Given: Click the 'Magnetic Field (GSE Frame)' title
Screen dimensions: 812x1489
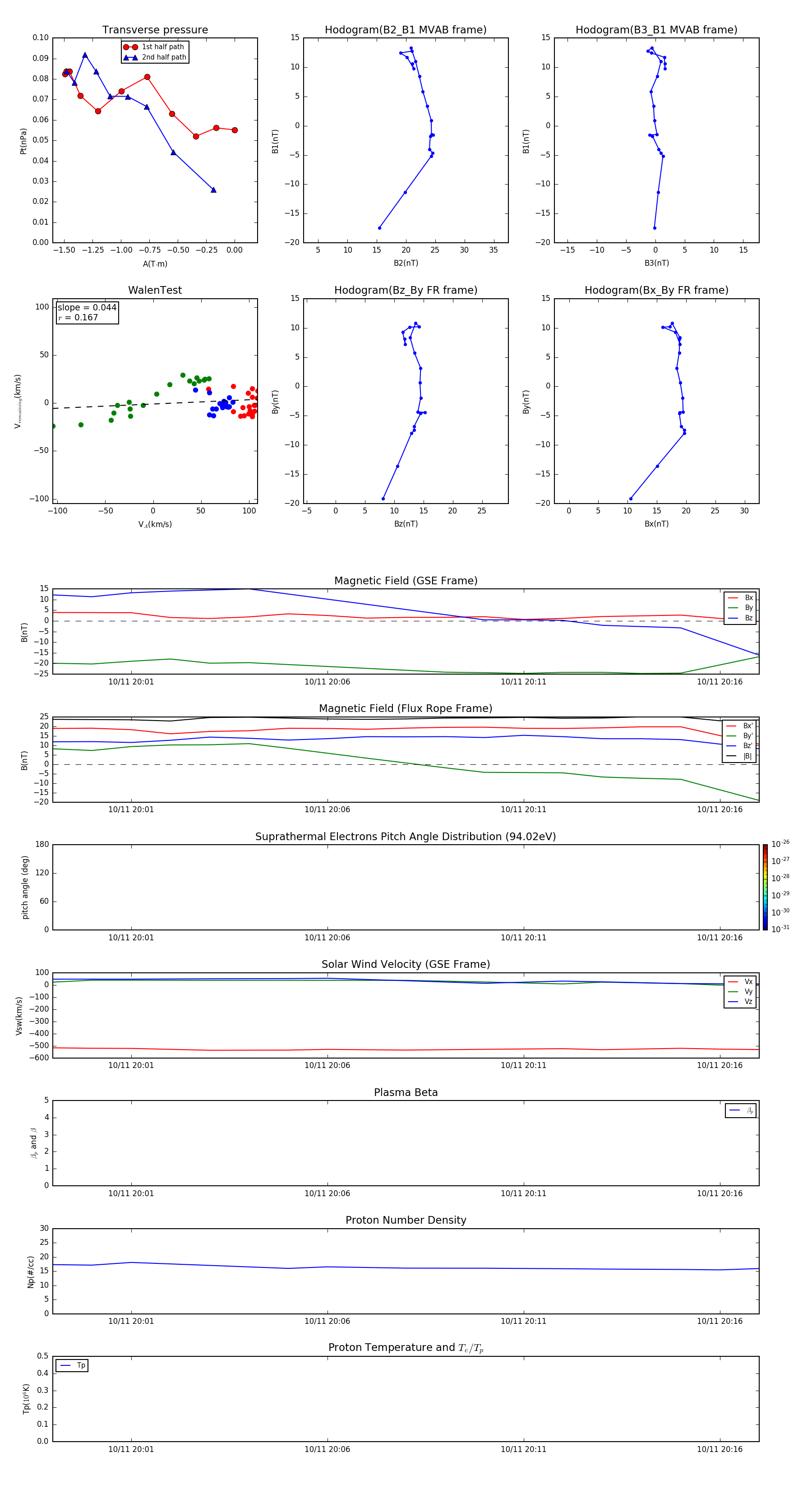Looking at the screenshot, I should coord(406,580).
